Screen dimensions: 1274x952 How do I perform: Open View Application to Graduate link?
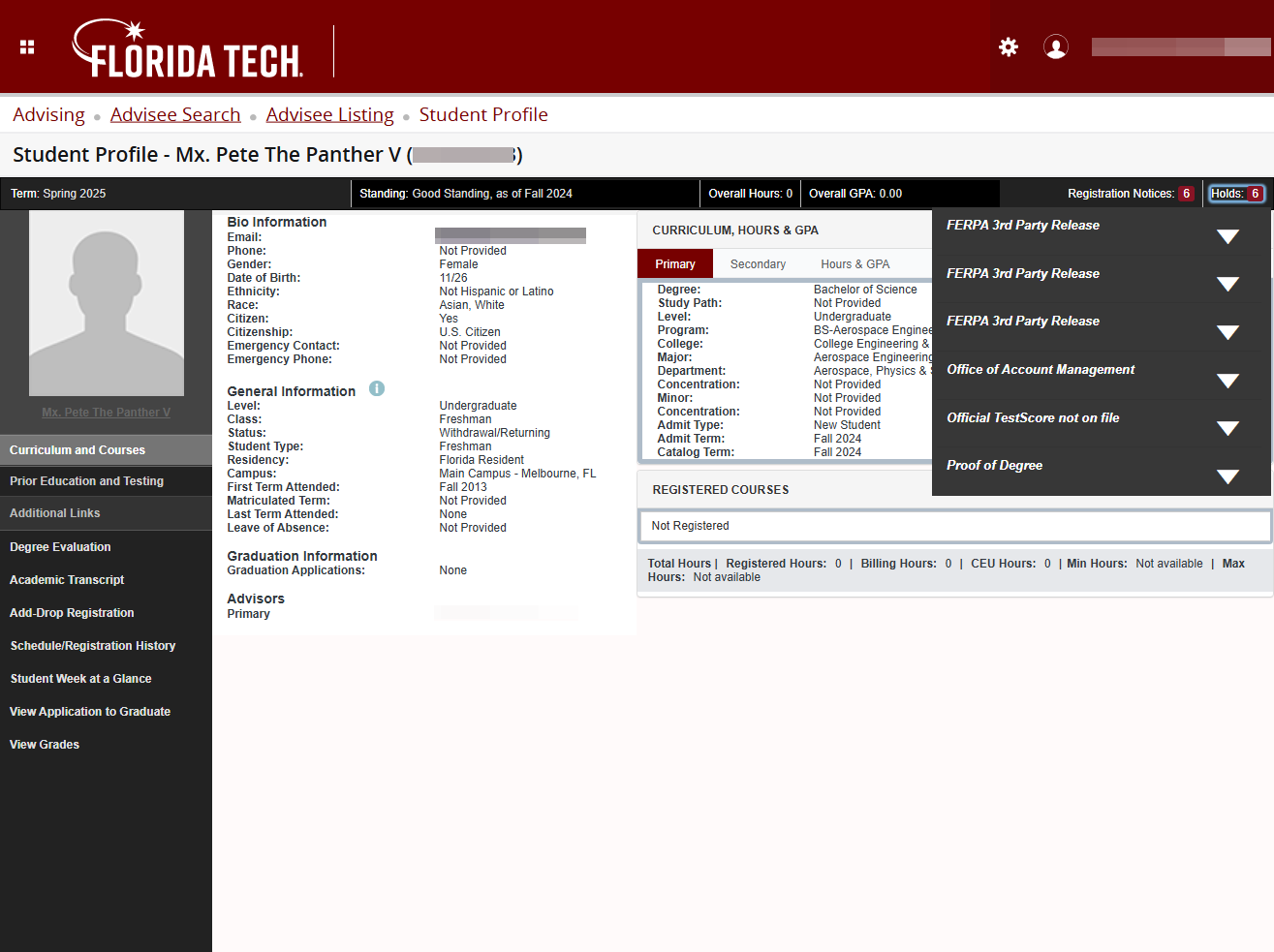point(90,712)
